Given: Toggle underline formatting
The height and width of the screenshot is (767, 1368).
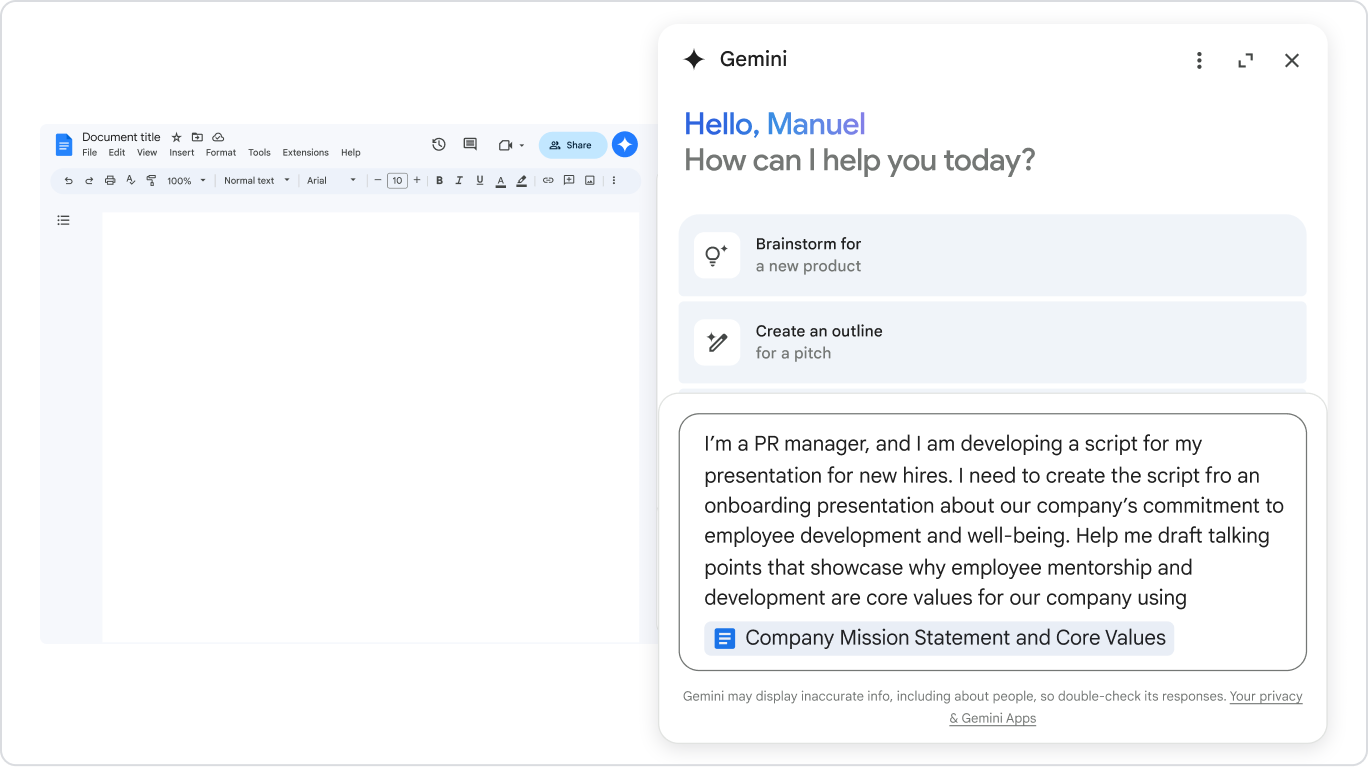Looking at the screenshot, I should [x=479, y=181].
